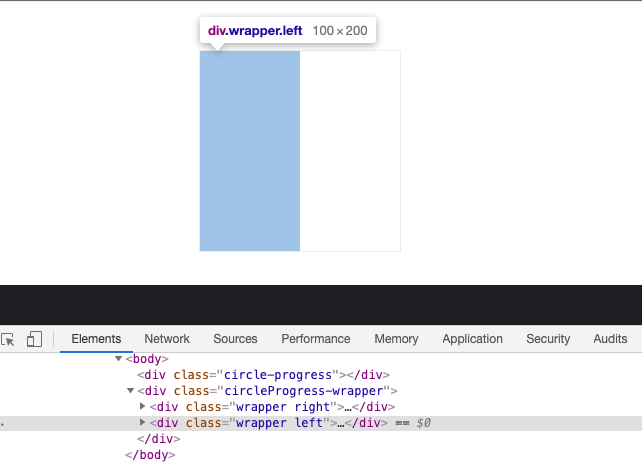Collapse the body element node
Image resolution: width=642 pixels, height=464 pixels.
118,359
